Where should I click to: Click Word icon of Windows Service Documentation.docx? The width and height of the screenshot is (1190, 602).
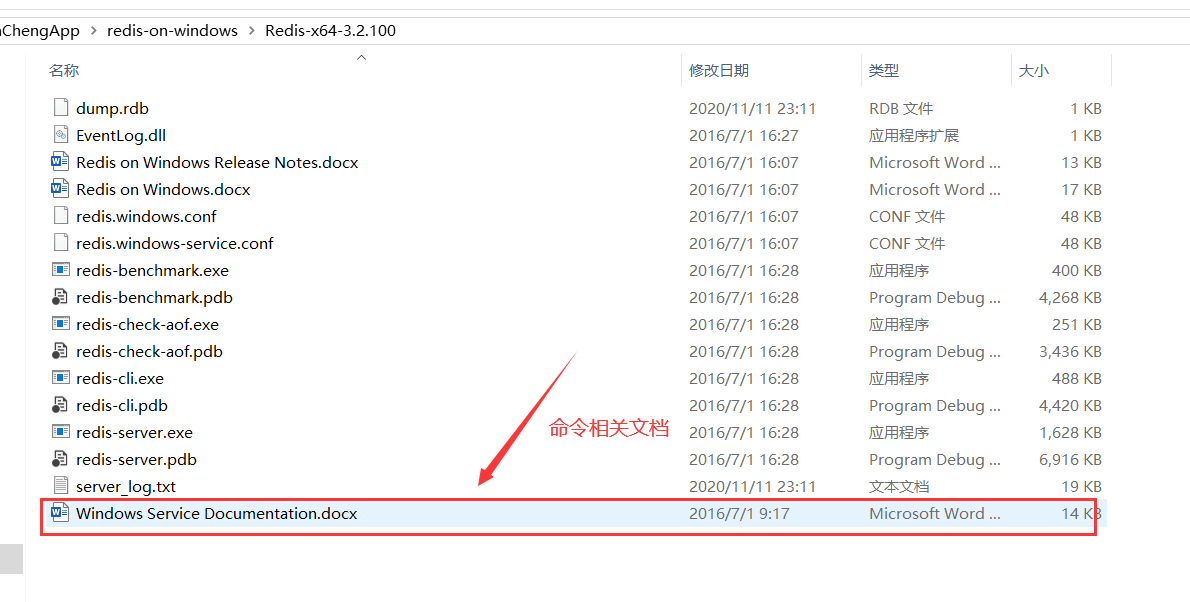pyautogui.click(x=60, y=512)
